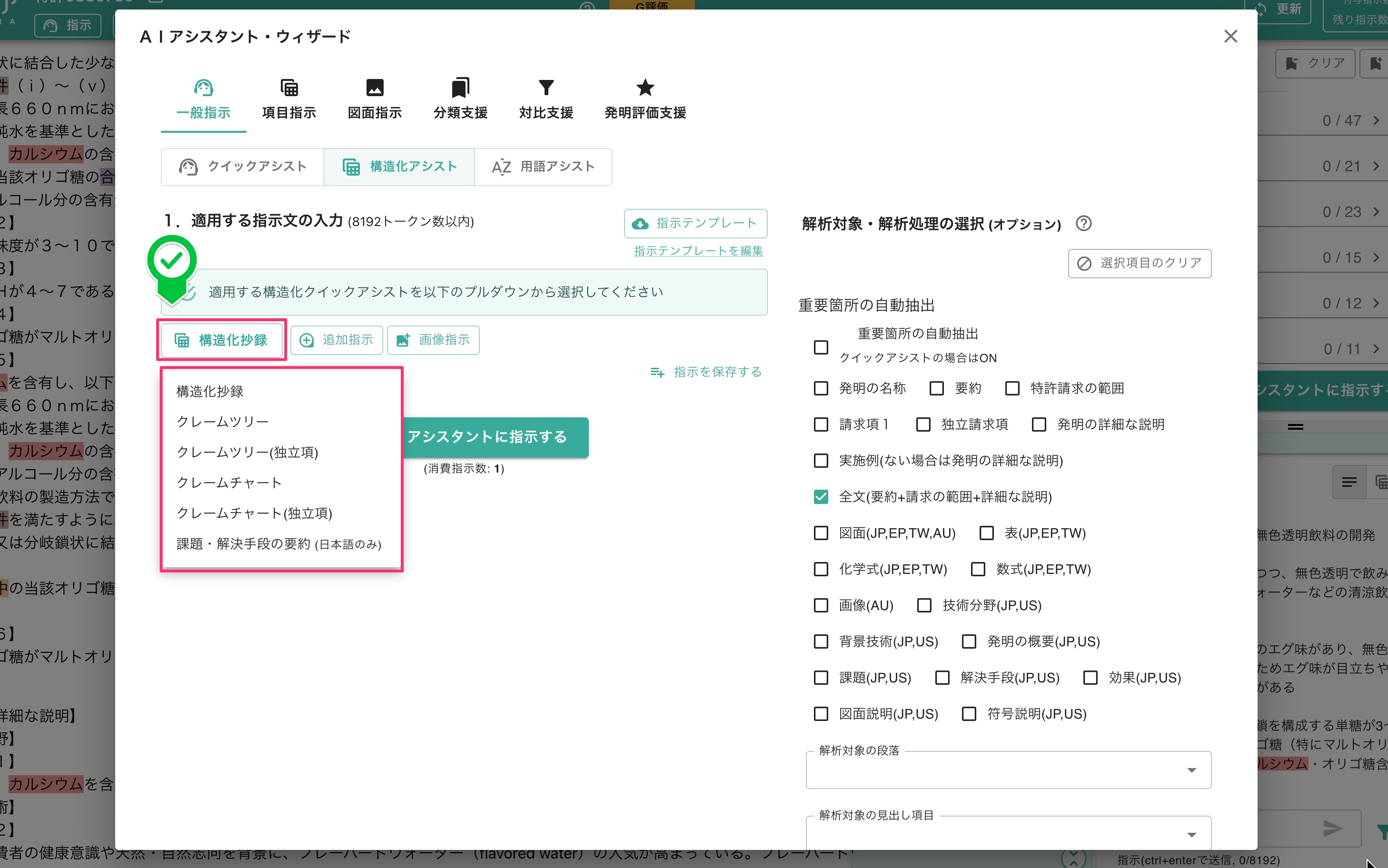Check 画像(AU) checkbox
The width and height of the screenshot is (1388, 868).
pyautogui.click(x=821, y=606)
